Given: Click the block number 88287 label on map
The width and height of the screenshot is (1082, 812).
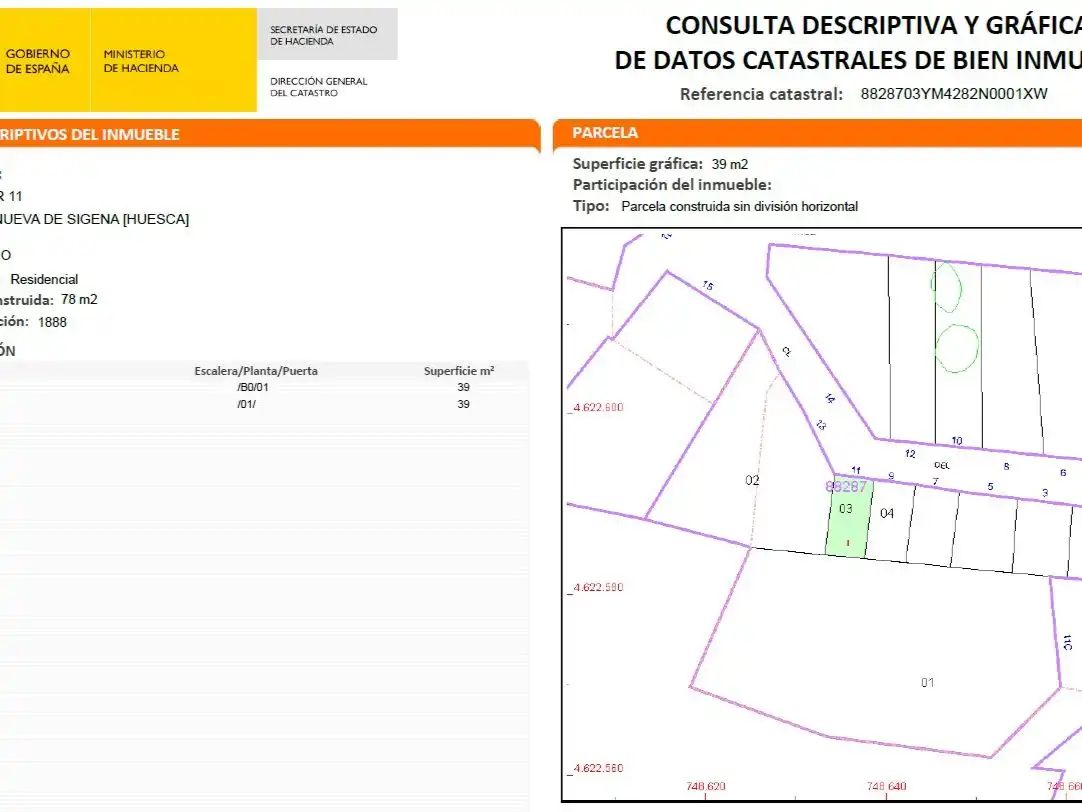Looking at the screenshot, I should click(x=846, y=486).
